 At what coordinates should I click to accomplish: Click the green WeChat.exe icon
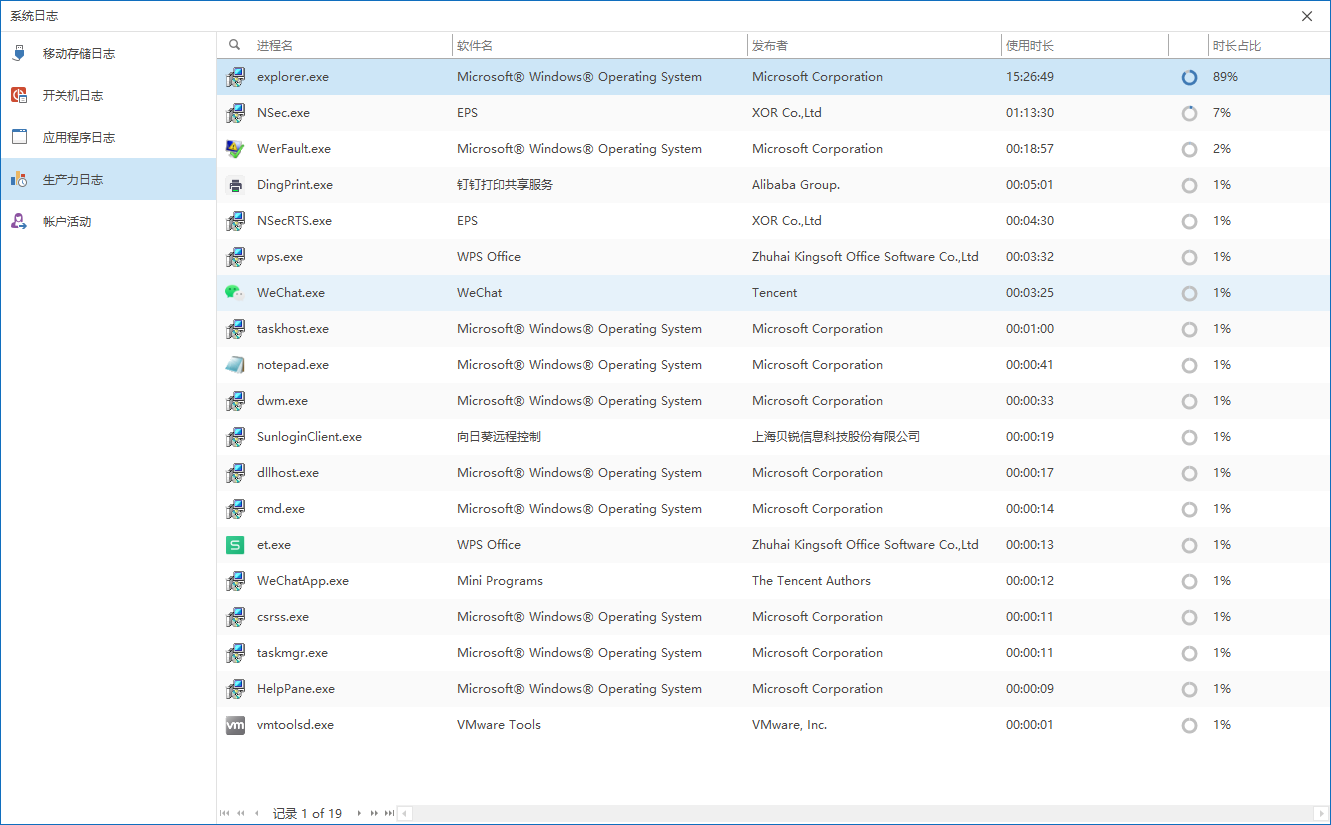(x=235, y=293)
